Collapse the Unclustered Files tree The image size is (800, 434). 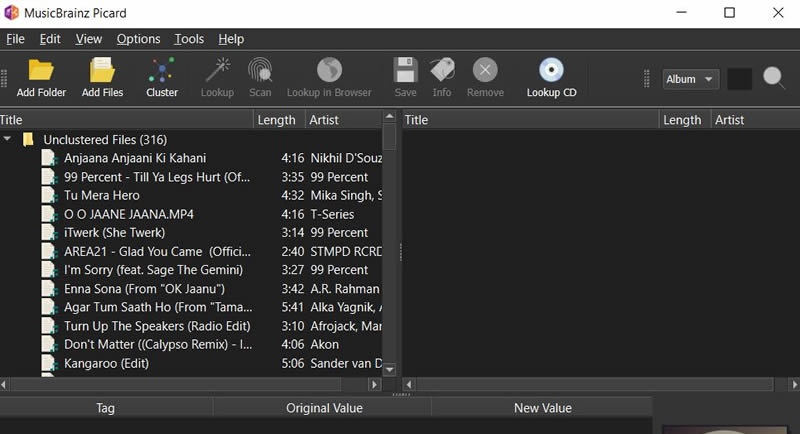7,139
